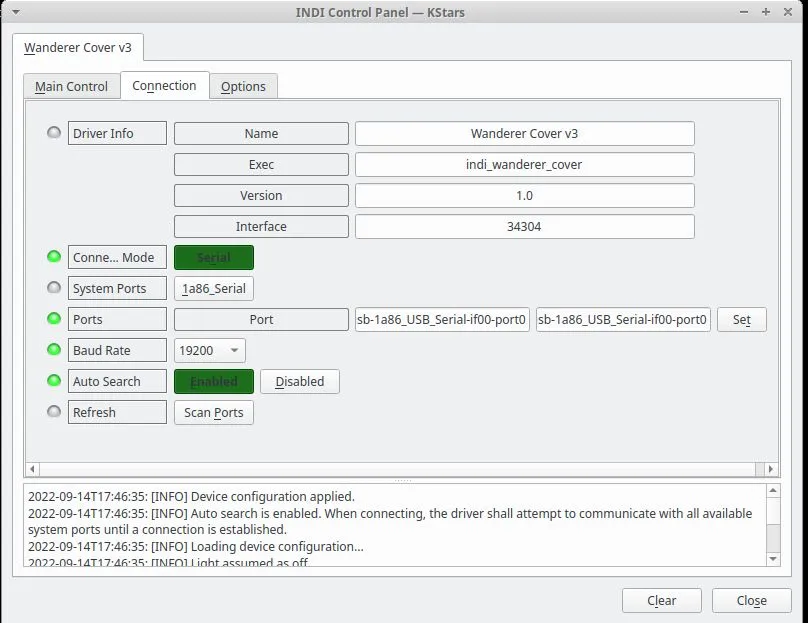Minimize the INDI Control Panel window
The height and width of the screenshot is (623, 808).
(744, 12)
